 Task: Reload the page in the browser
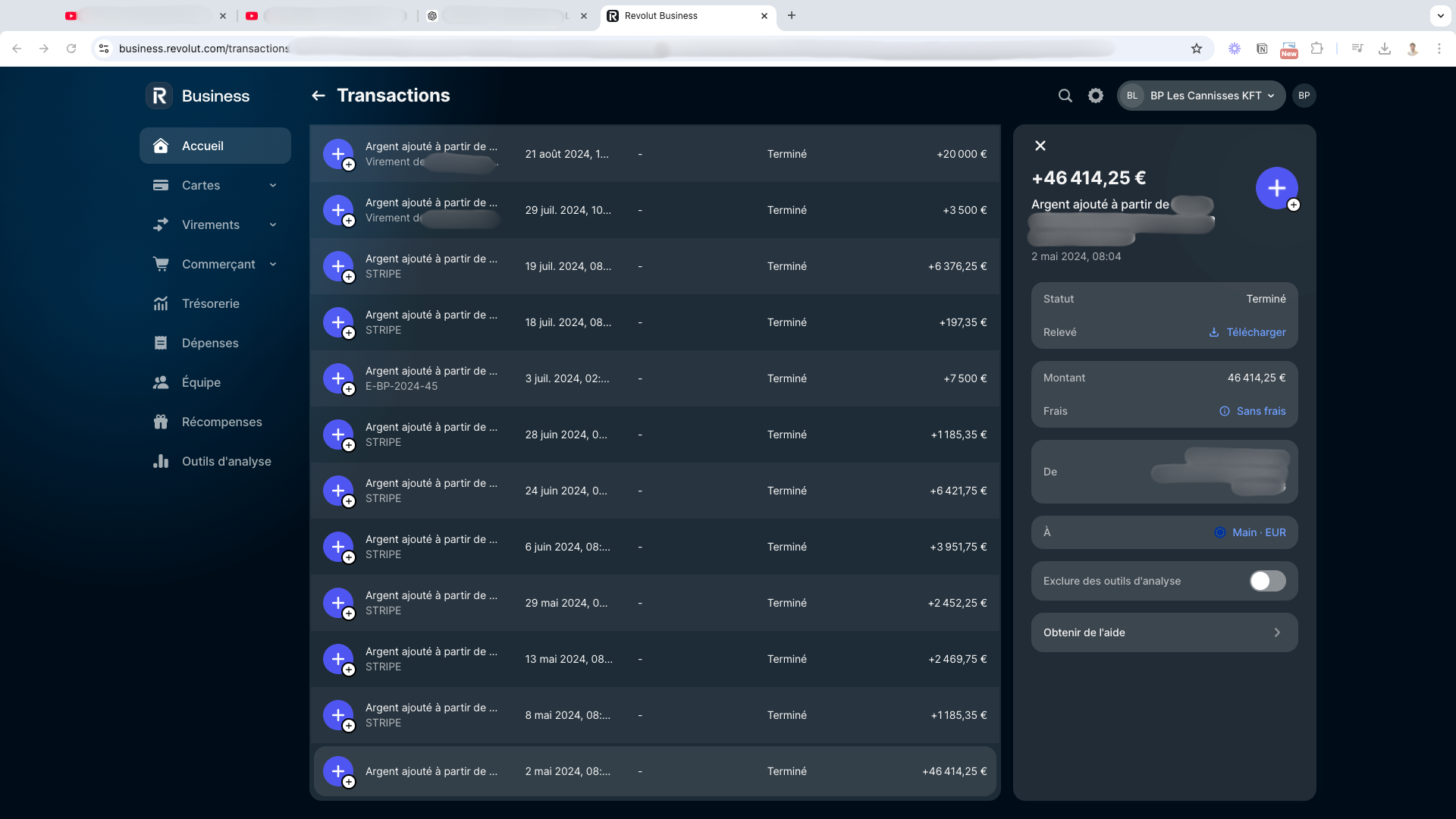71,49
